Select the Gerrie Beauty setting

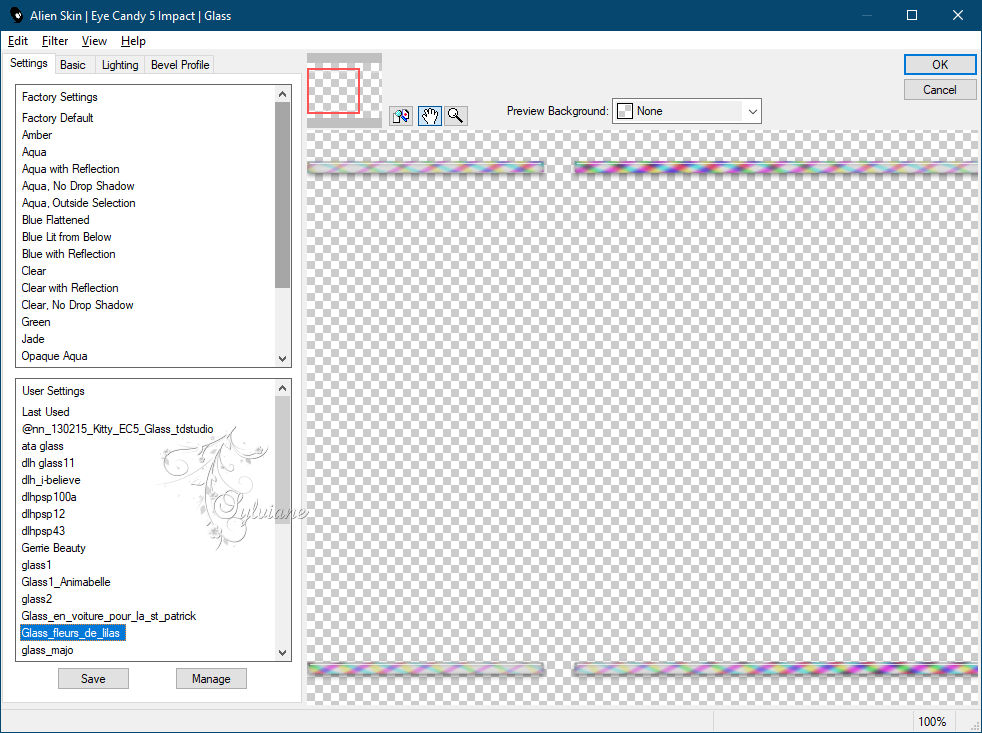coord(53,548)
